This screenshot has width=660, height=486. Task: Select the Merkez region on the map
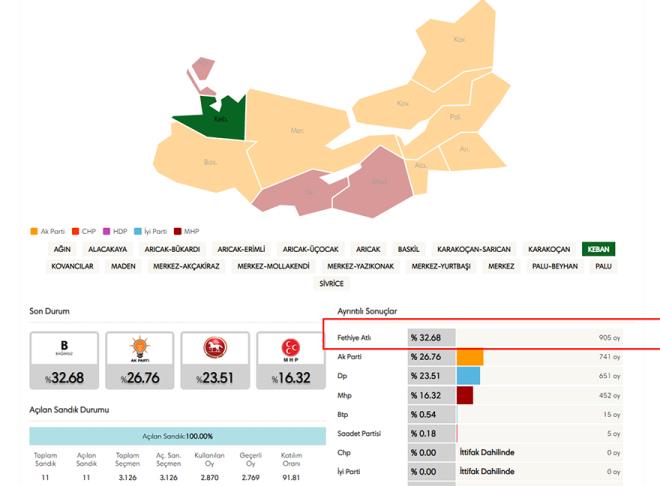pyautogui.click(x=297, y=130)
